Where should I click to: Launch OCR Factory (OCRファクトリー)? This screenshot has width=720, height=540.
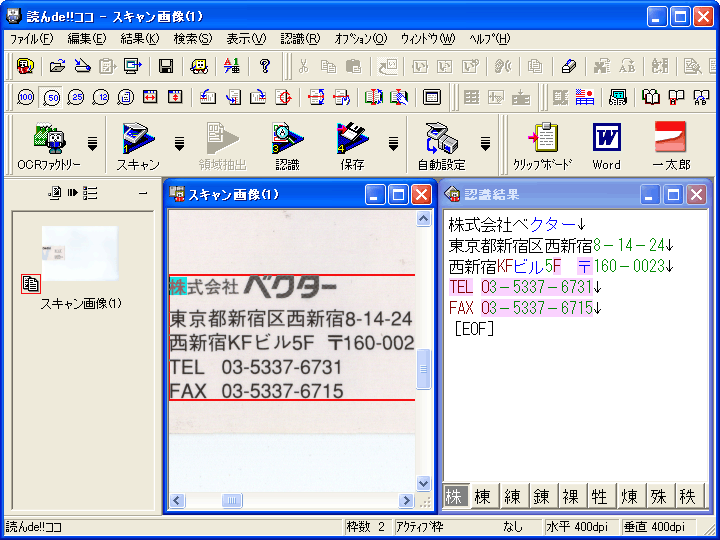(49, 146)
